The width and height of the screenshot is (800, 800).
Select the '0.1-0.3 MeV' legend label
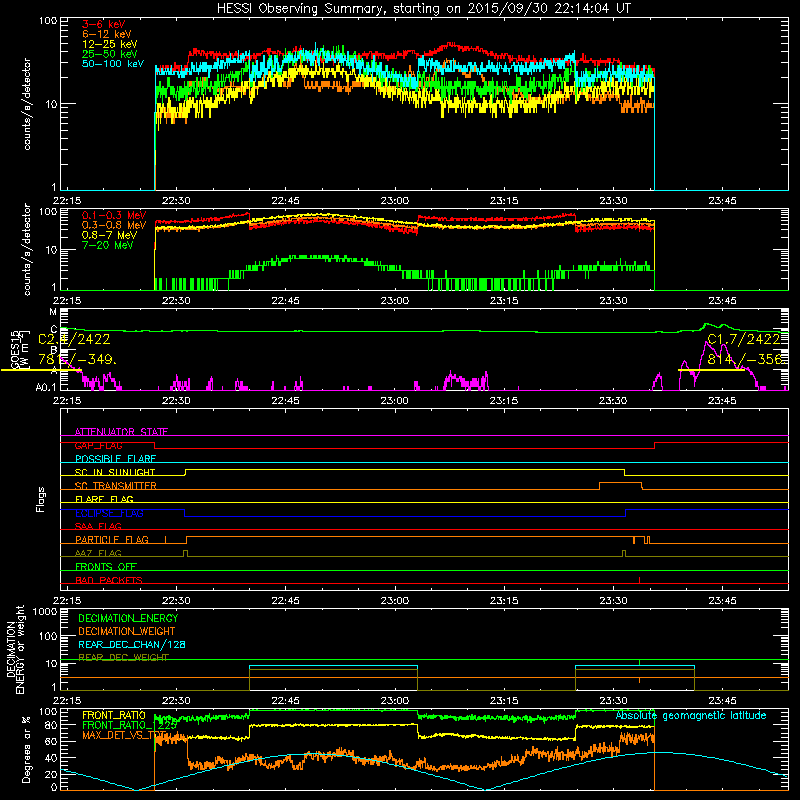coord(114,215)
